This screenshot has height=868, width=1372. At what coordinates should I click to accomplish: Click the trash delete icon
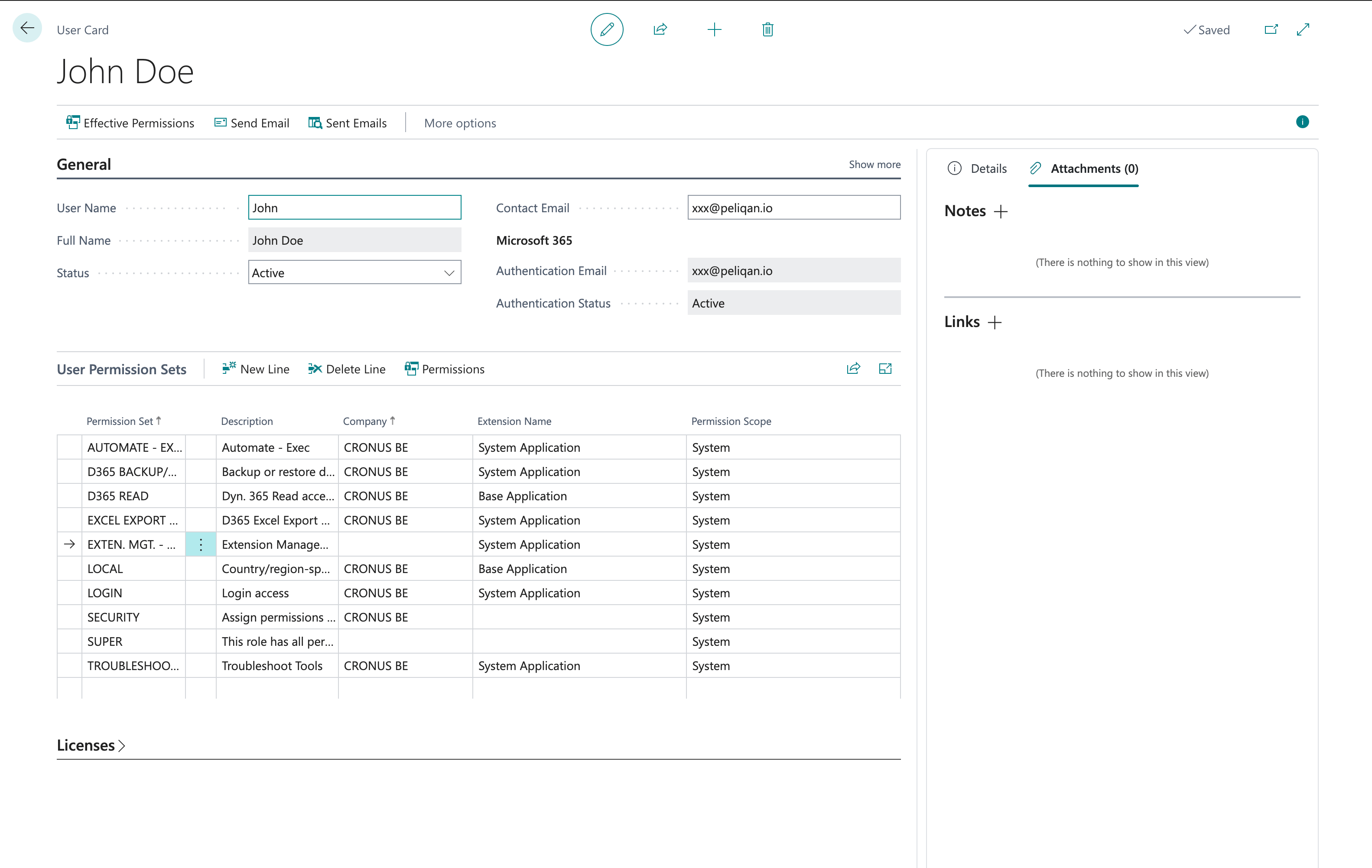767,29
